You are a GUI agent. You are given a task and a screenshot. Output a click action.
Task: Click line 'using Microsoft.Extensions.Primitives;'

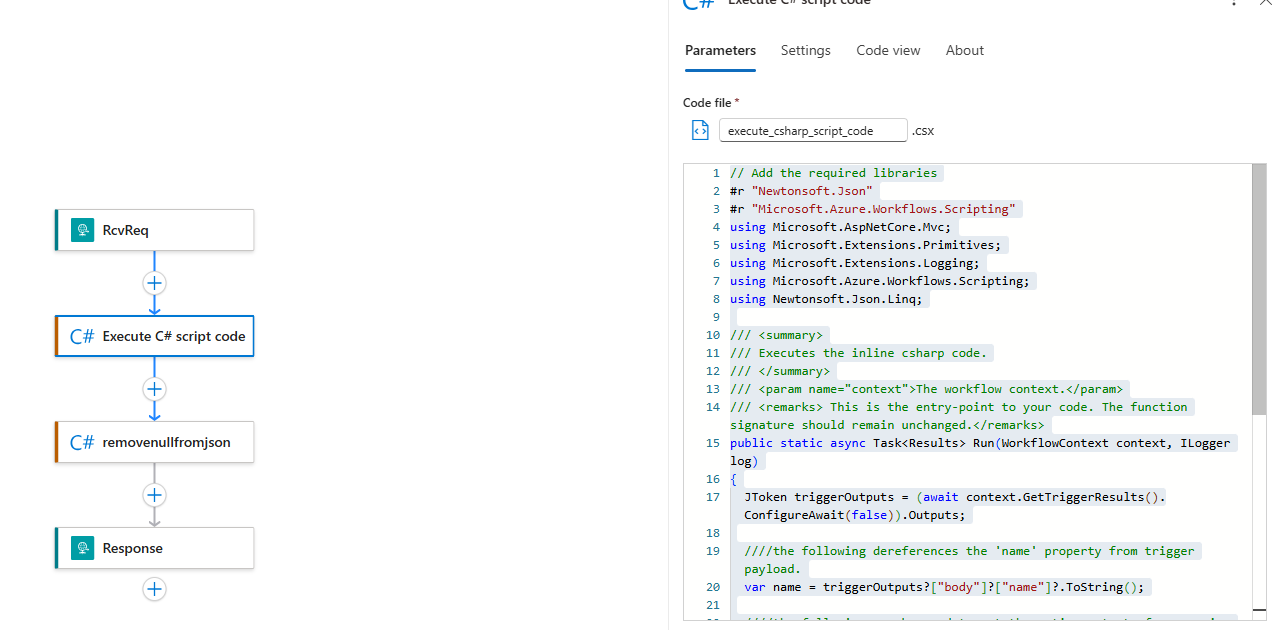coord(865,245)
